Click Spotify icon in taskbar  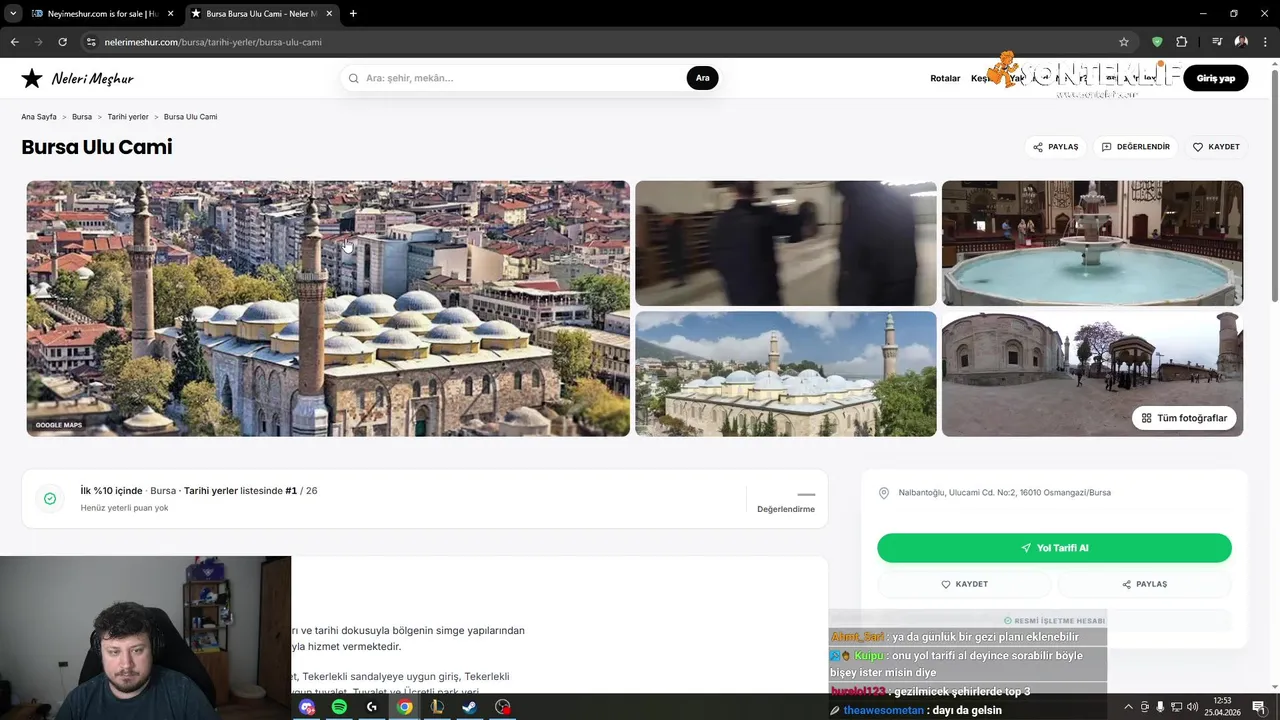tap(339, 707)
